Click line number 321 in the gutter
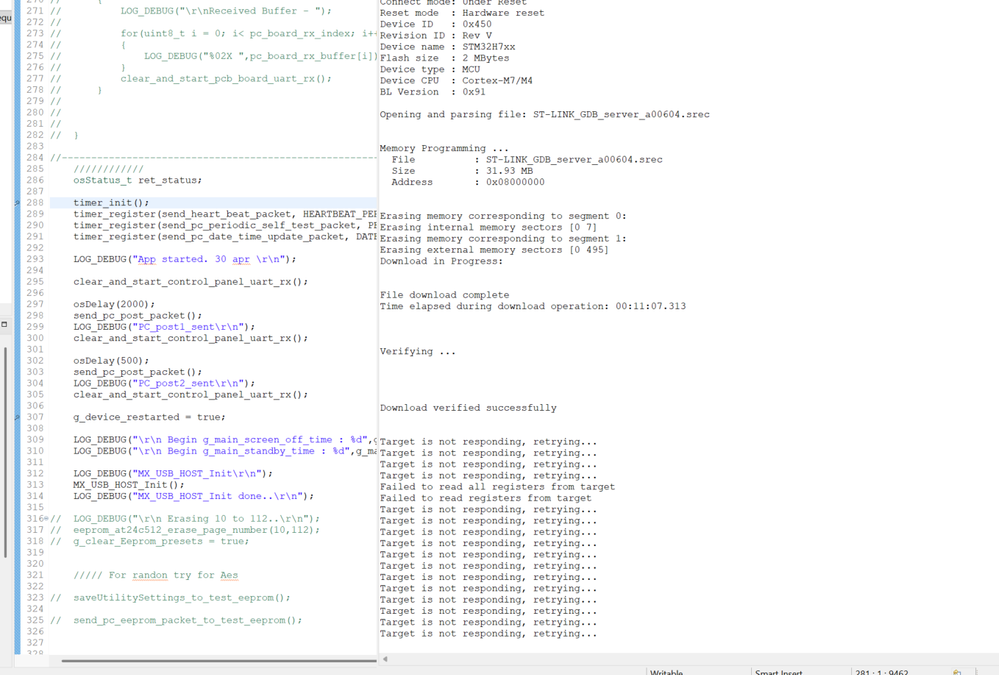Screen dimensions: 999x675 [x=35, y=576]
